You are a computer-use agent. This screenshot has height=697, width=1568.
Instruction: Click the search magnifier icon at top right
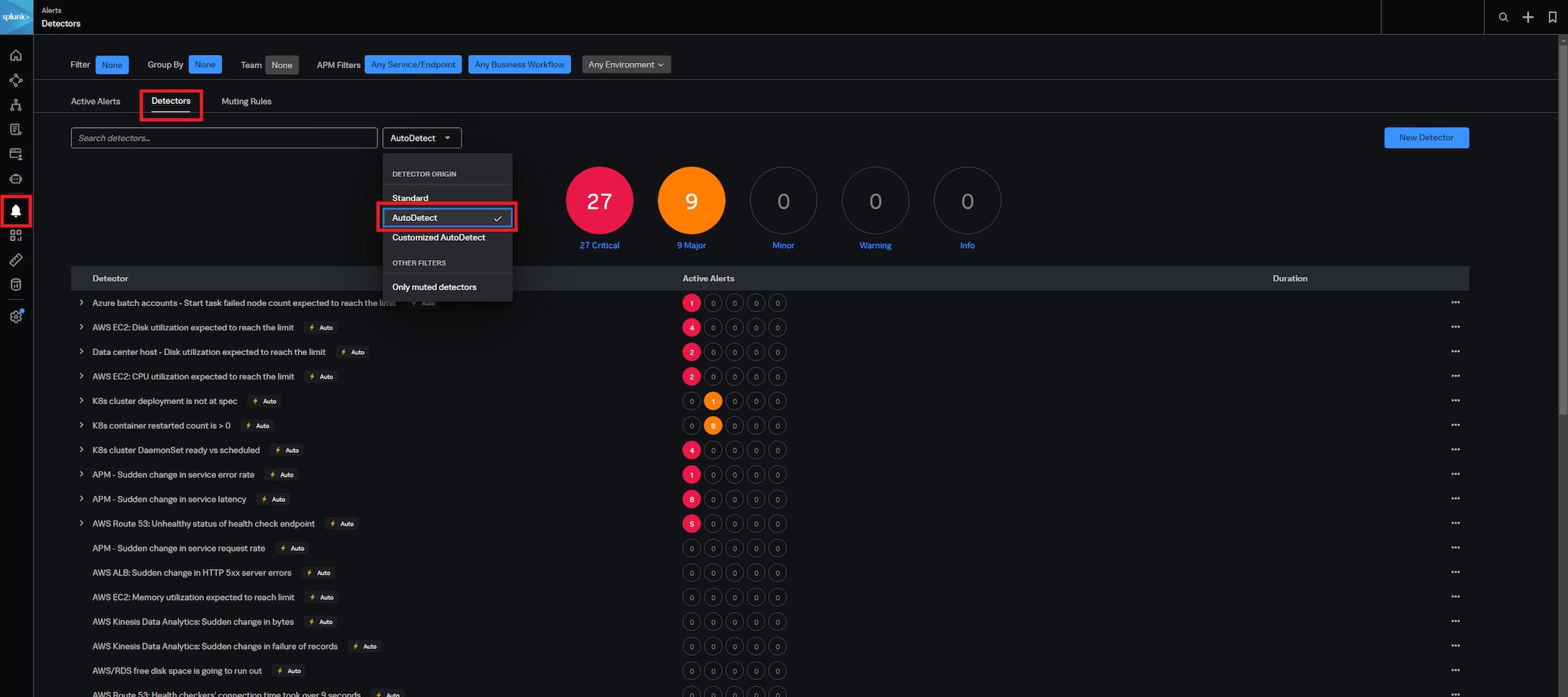(x=1503, y=17)
